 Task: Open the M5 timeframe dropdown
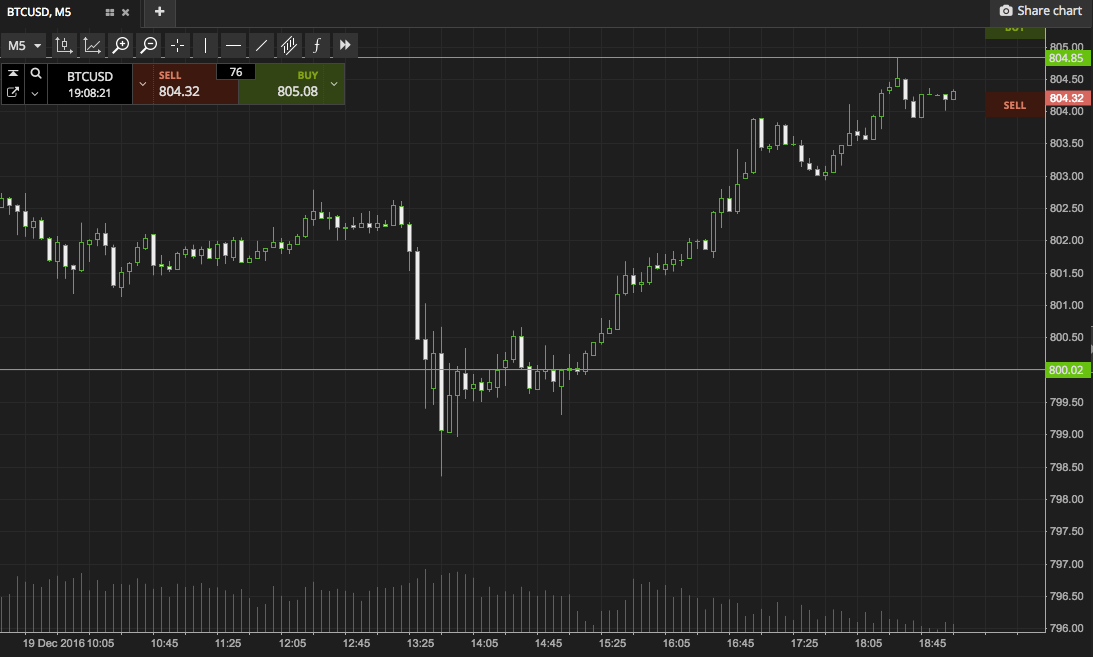point(24,45)
